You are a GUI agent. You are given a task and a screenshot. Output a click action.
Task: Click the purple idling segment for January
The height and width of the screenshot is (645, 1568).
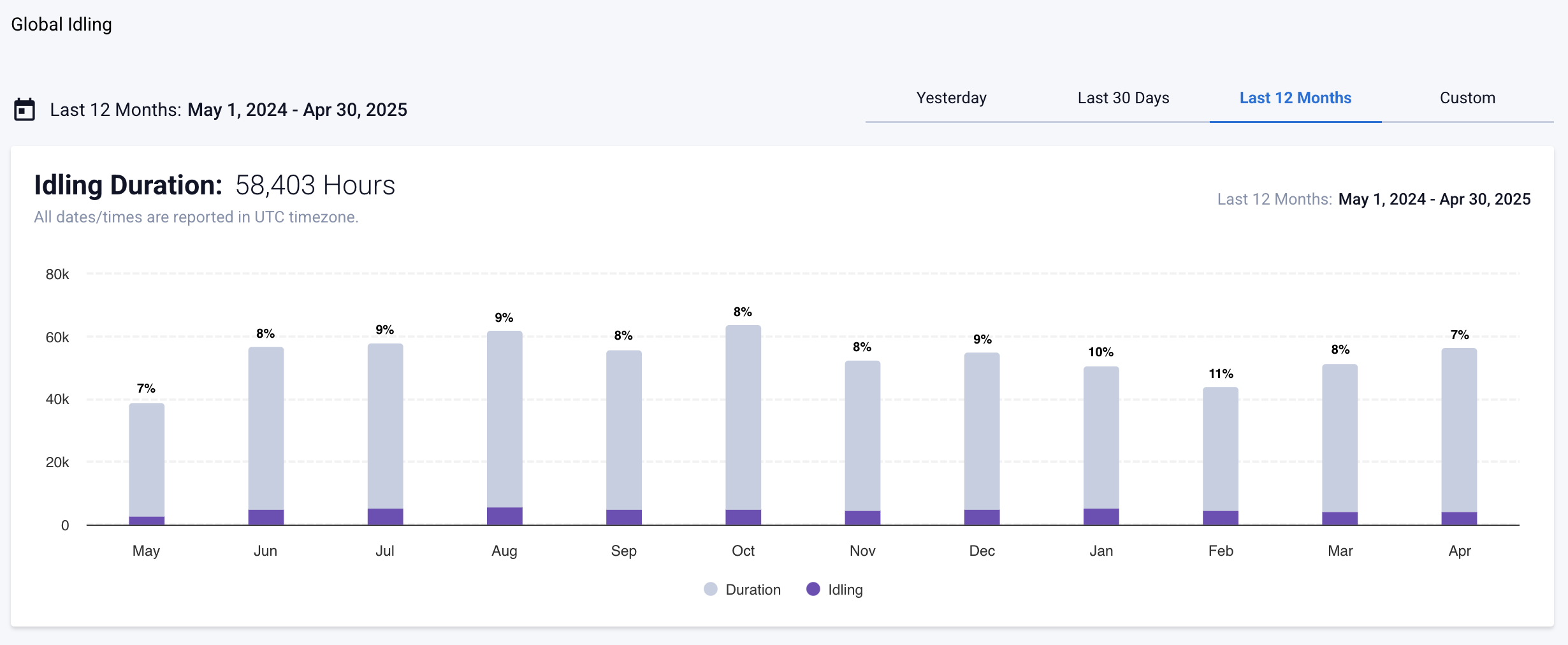coord(1101,517)
